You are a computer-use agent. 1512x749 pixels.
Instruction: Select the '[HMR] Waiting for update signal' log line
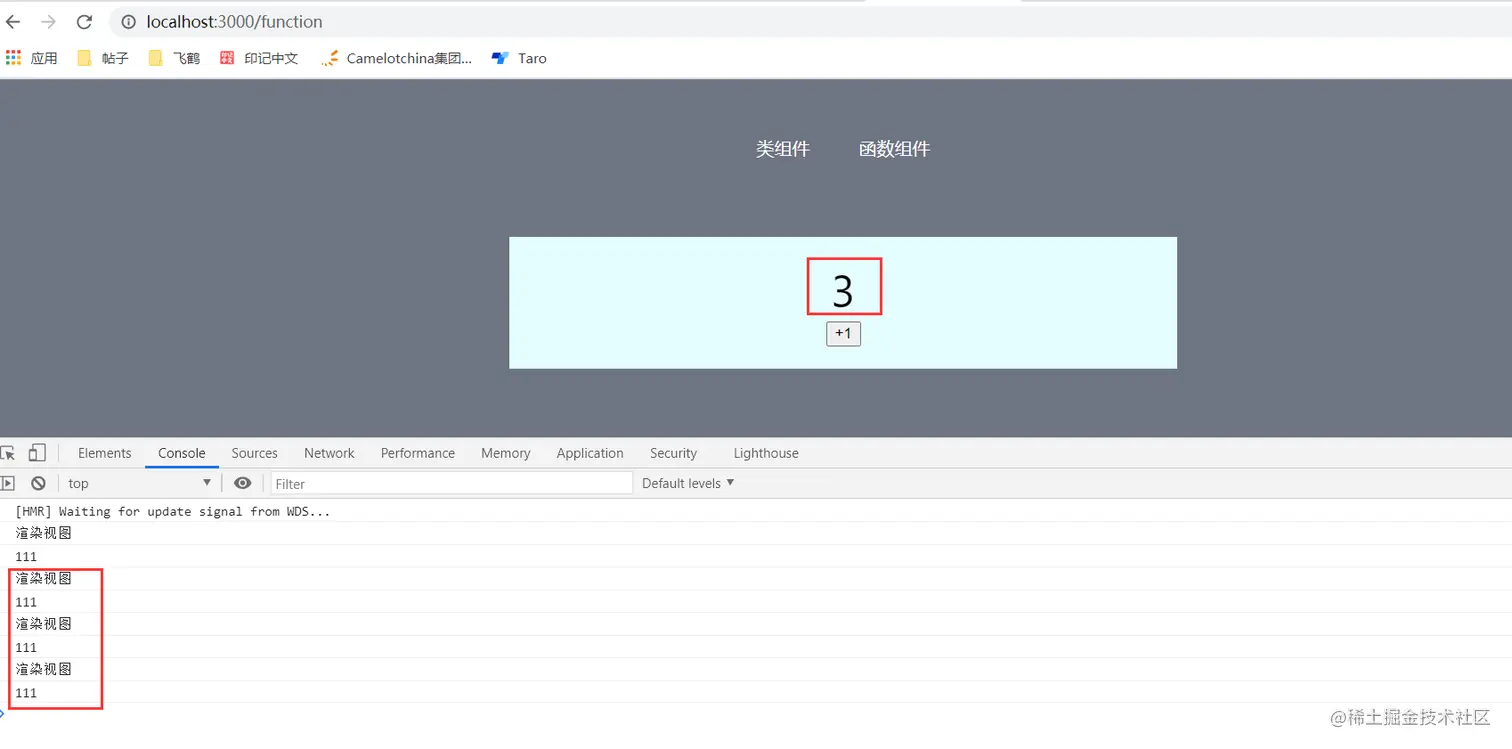(x=172, y=511)
